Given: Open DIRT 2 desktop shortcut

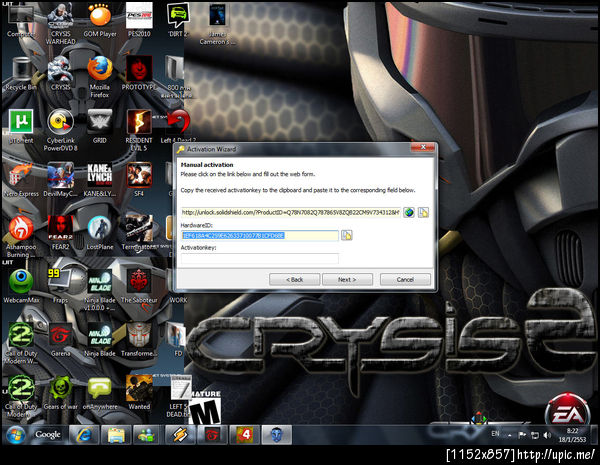Looking at the screenshot, I should pyautogui.click(x=178, y=20).
